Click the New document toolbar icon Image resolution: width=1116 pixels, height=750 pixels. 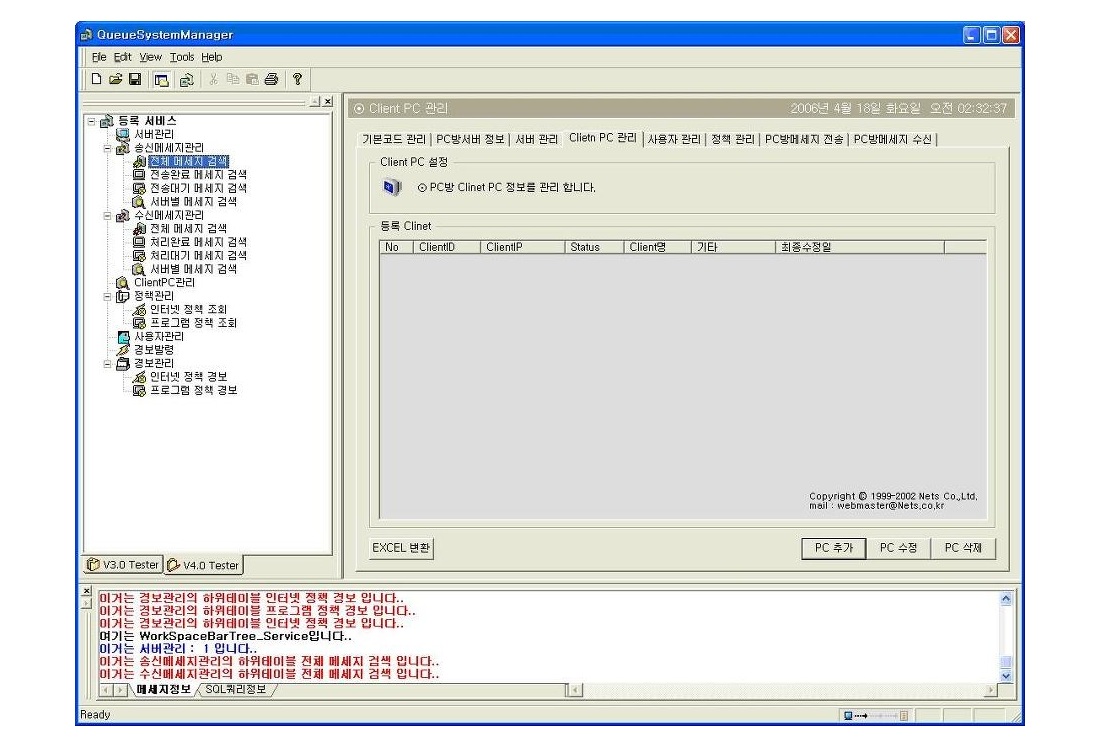(x=96, y=79)
